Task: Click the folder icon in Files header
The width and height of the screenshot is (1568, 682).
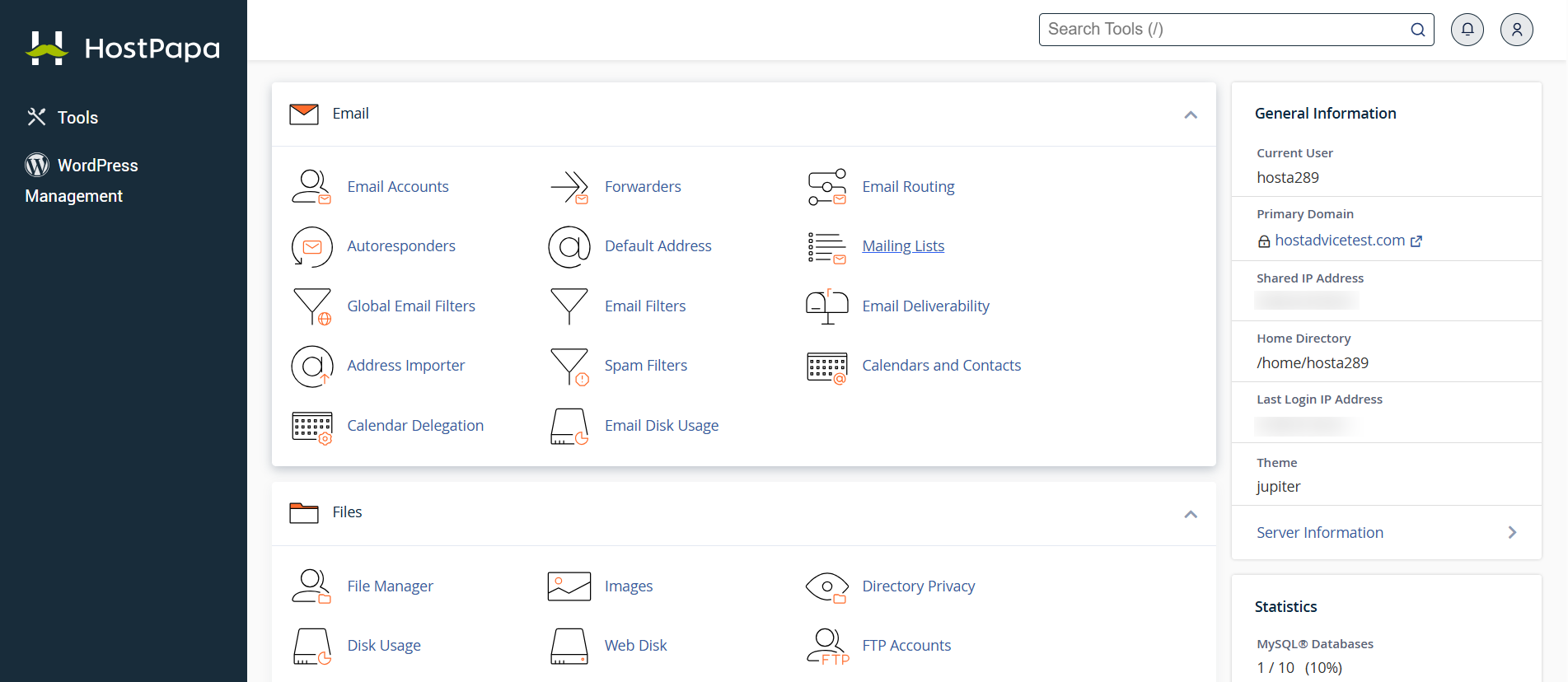Action: pos(304,512)
